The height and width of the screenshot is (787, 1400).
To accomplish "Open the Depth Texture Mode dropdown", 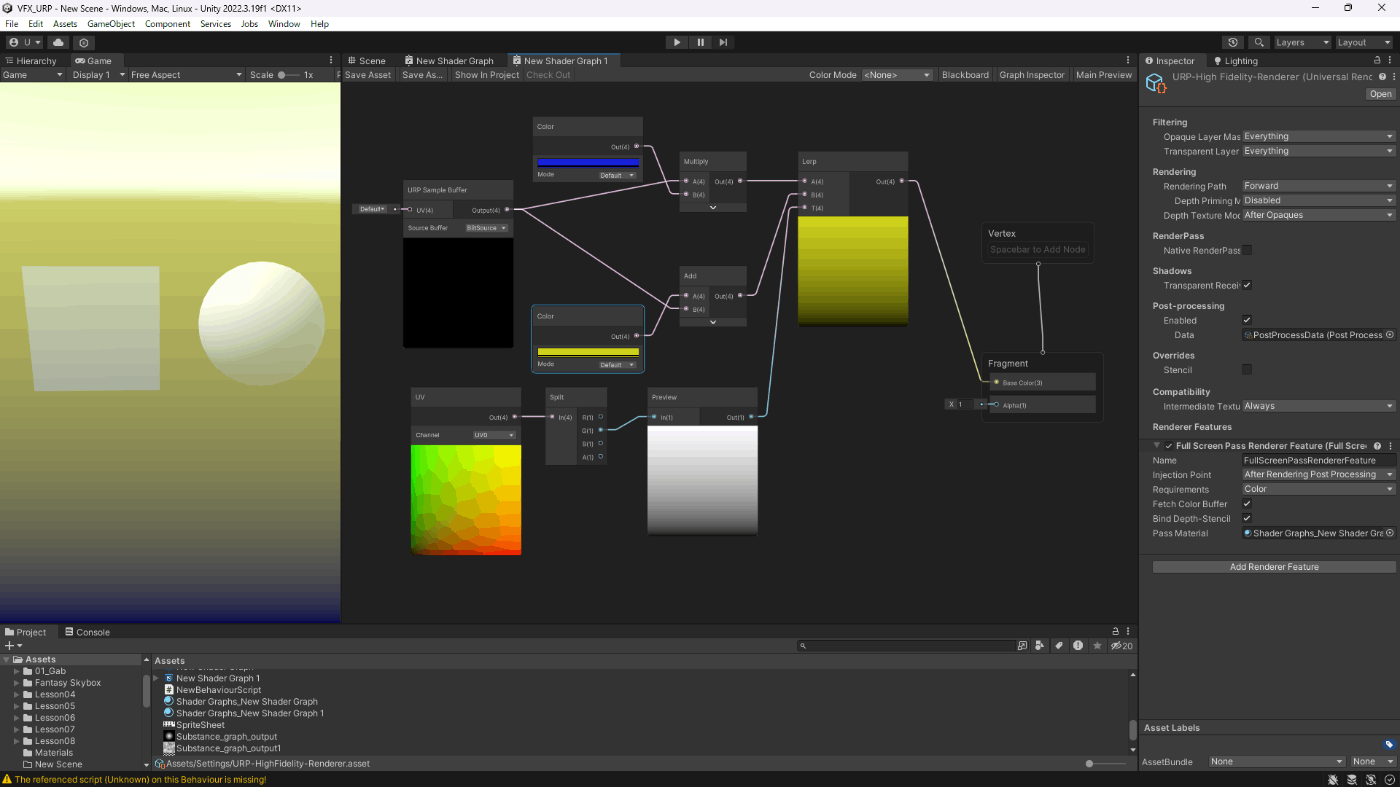I will (x=1318, y=215).
